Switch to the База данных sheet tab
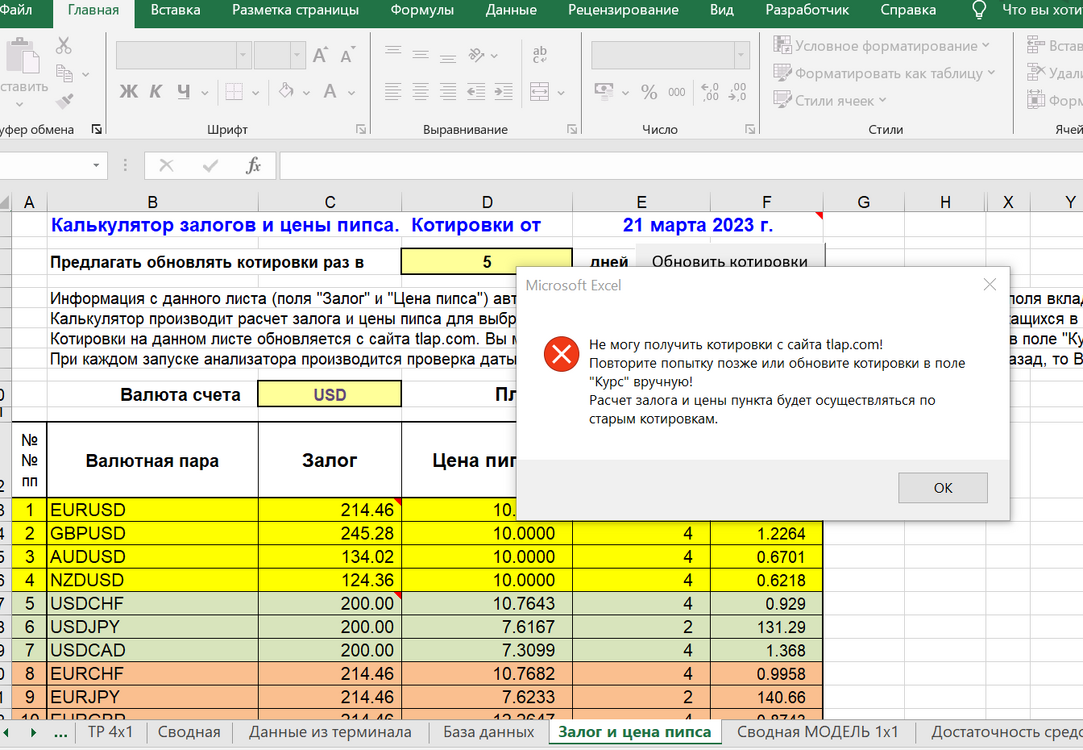The image size is (1083, 750). pyautogui.click(x=488, y=732)
